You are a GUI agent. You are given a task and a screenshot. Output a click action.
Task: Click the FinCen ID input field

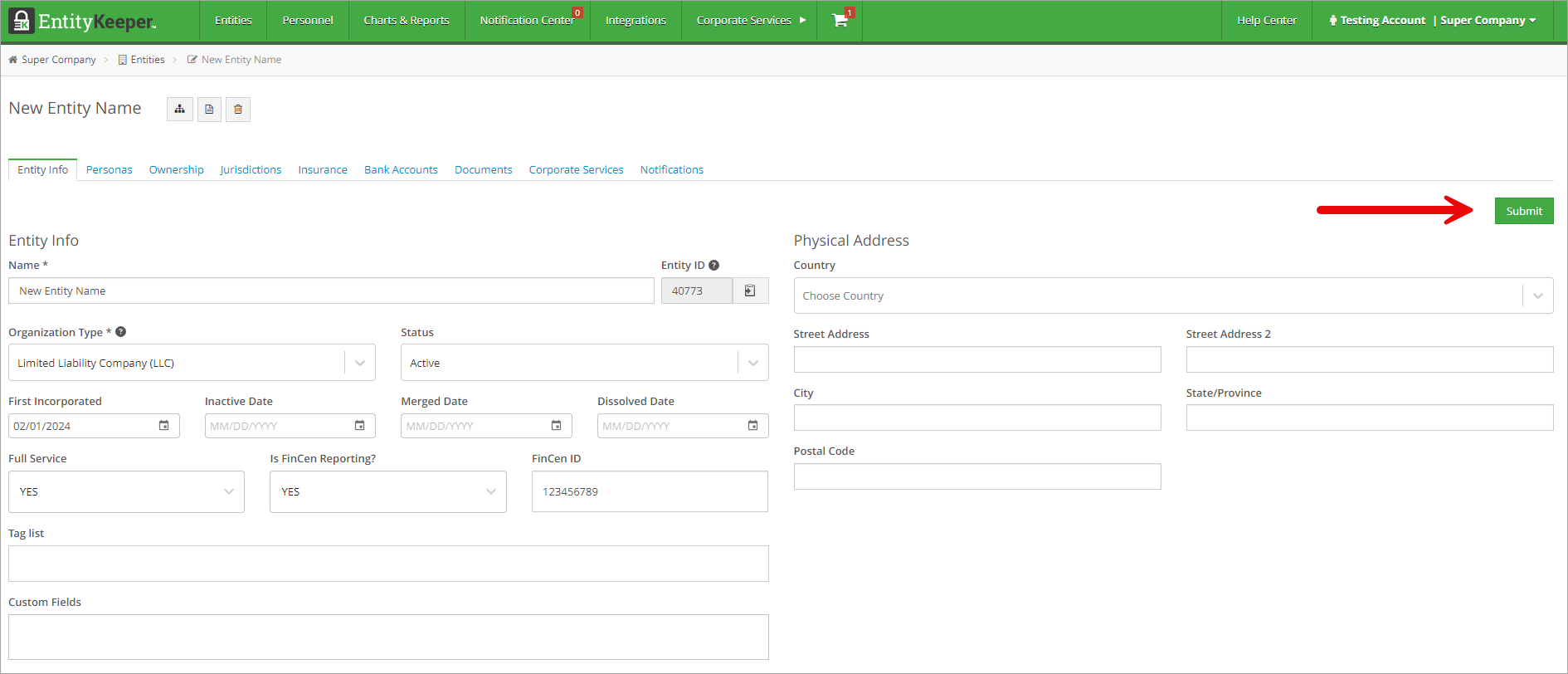click(x=650, y=491)
